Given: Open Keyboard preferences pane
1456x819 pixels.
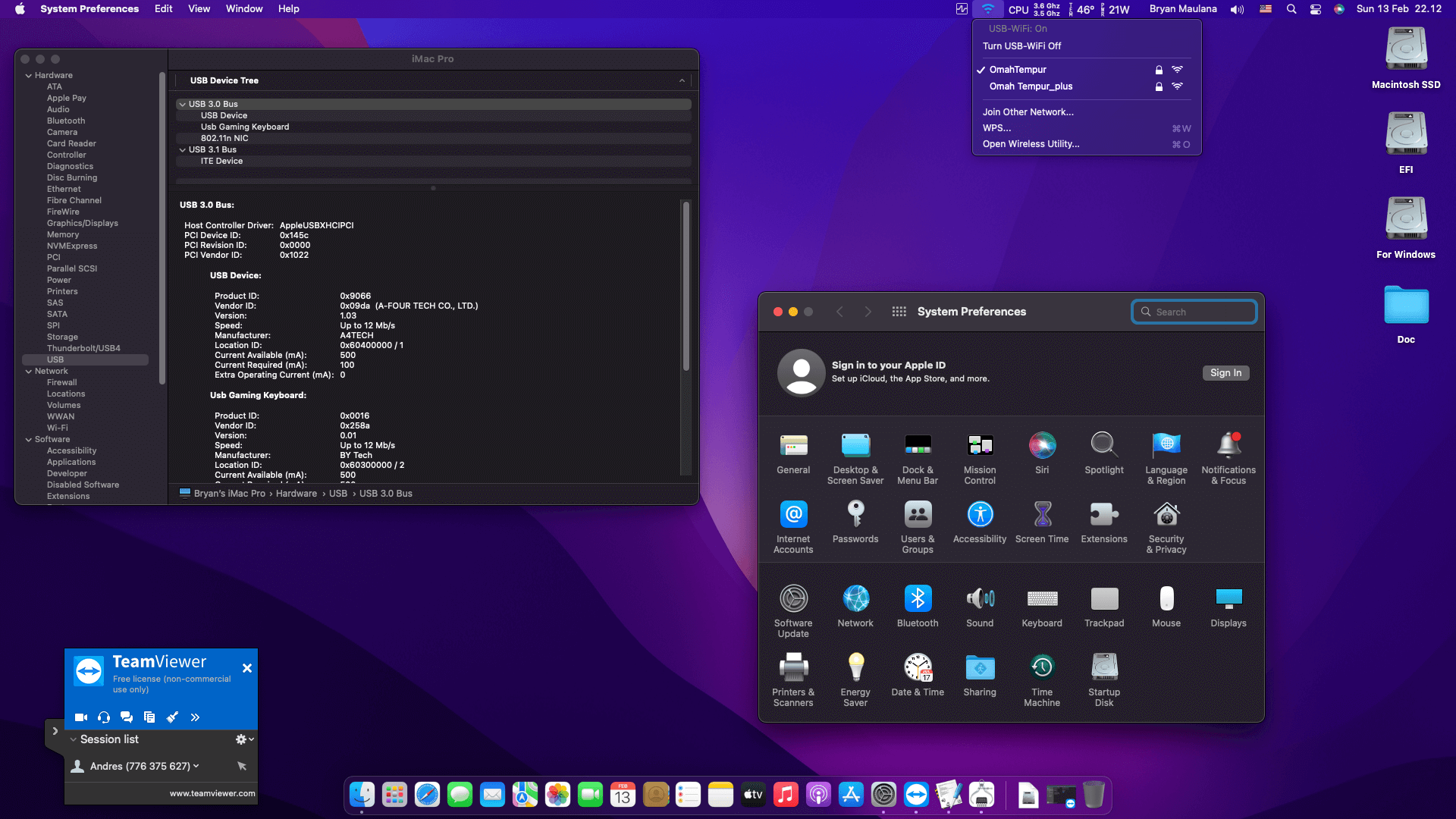Looking at the screenshot, I should click(1042, 607).
